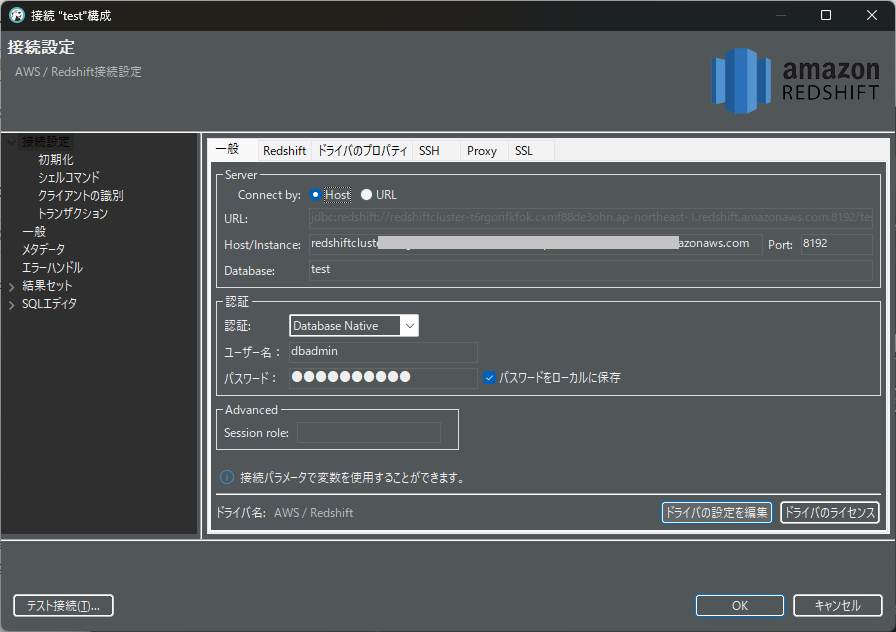The image size is (896, 632).
Task: Click the Amazon Redshift logo
Action: click(795, 81)
